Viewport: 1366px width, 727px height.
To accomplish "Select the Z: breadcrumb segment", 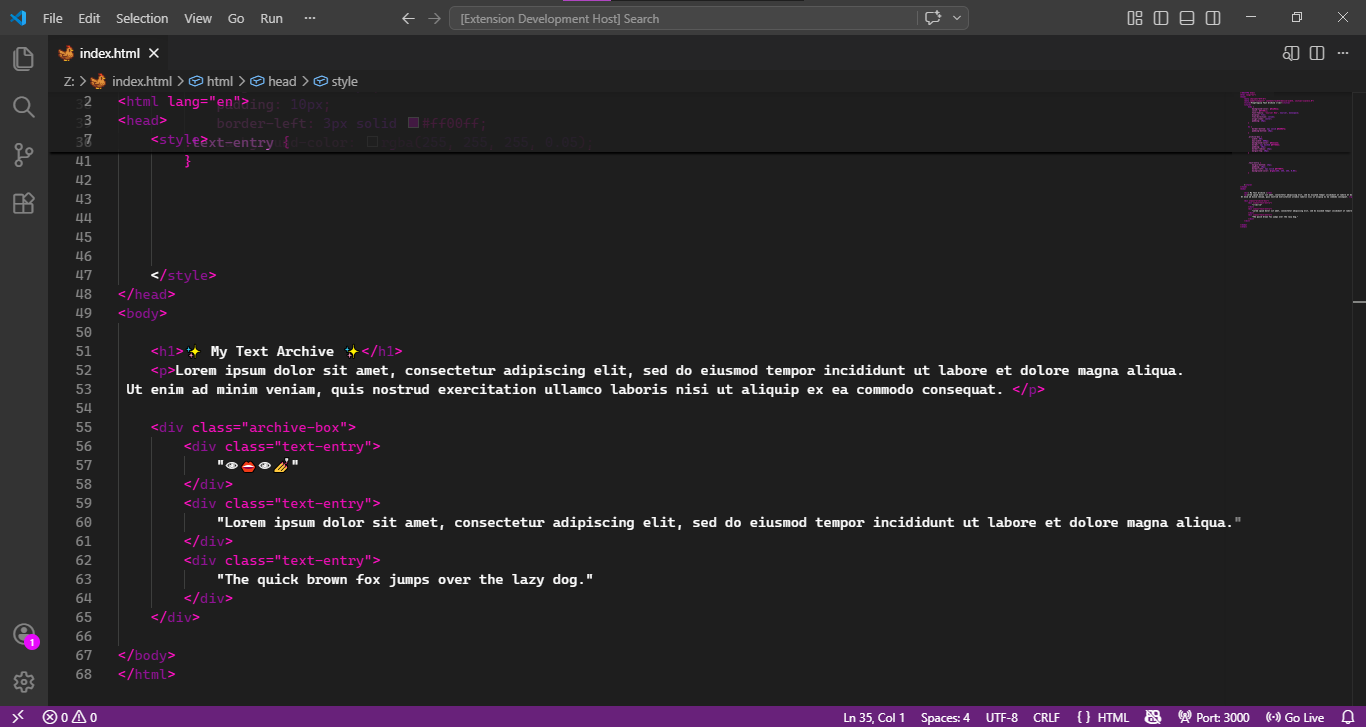I will coord(69,81).
